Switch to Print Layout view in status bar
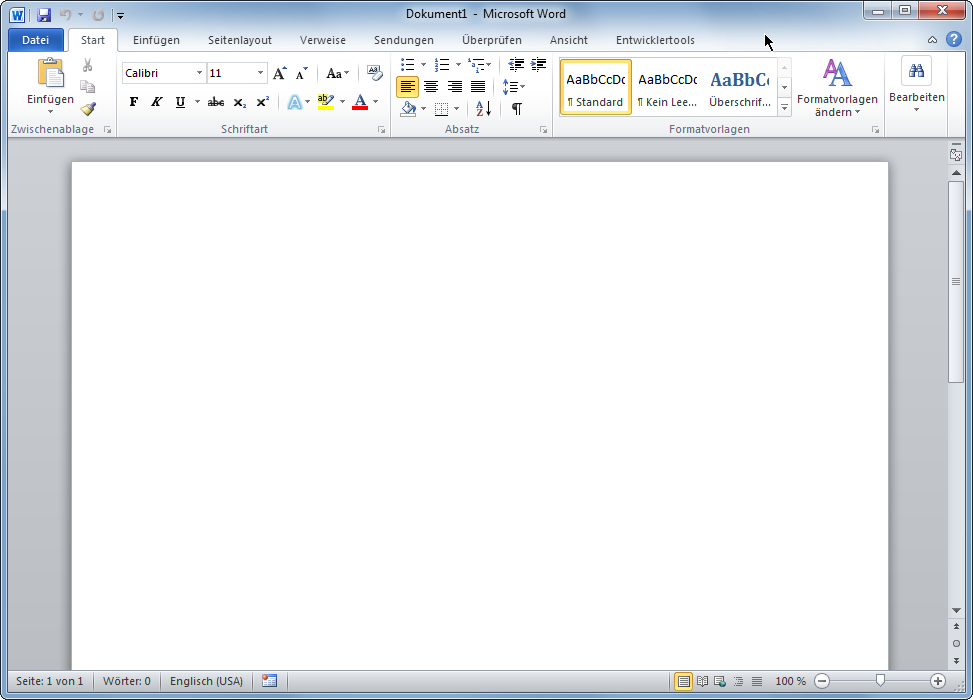Viewport: 973px width, 700px height. click(x=683, y=681)
